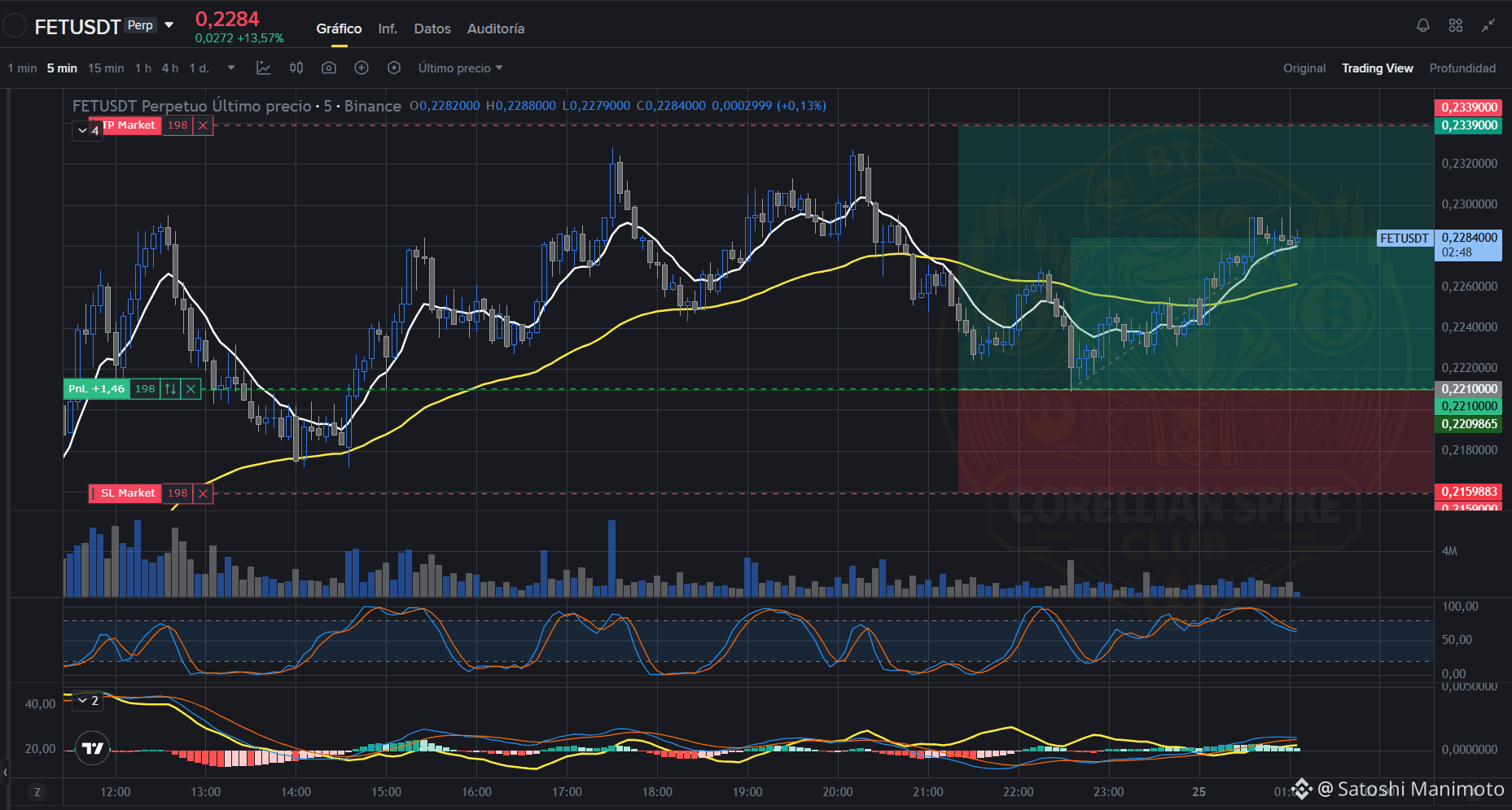Open the grid layout icon
1512x810 pixels.
click(1456, 25)
